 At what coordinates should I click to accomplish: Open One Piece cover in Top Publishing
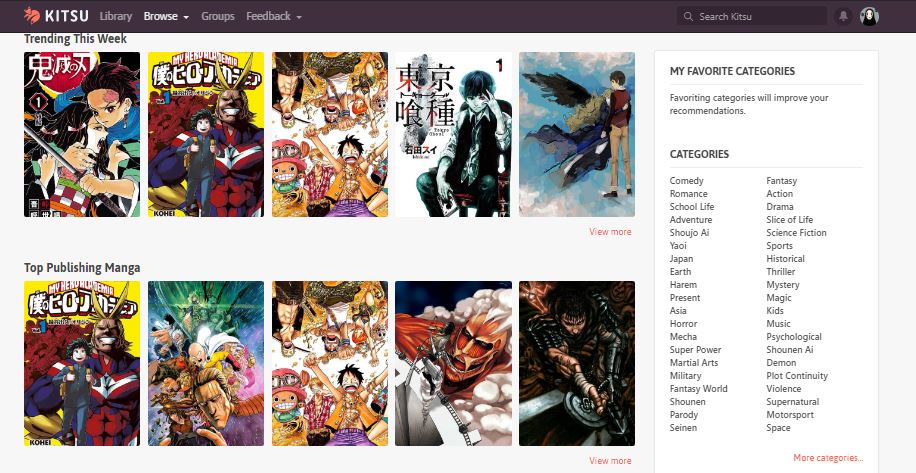(x=329, y=363)
